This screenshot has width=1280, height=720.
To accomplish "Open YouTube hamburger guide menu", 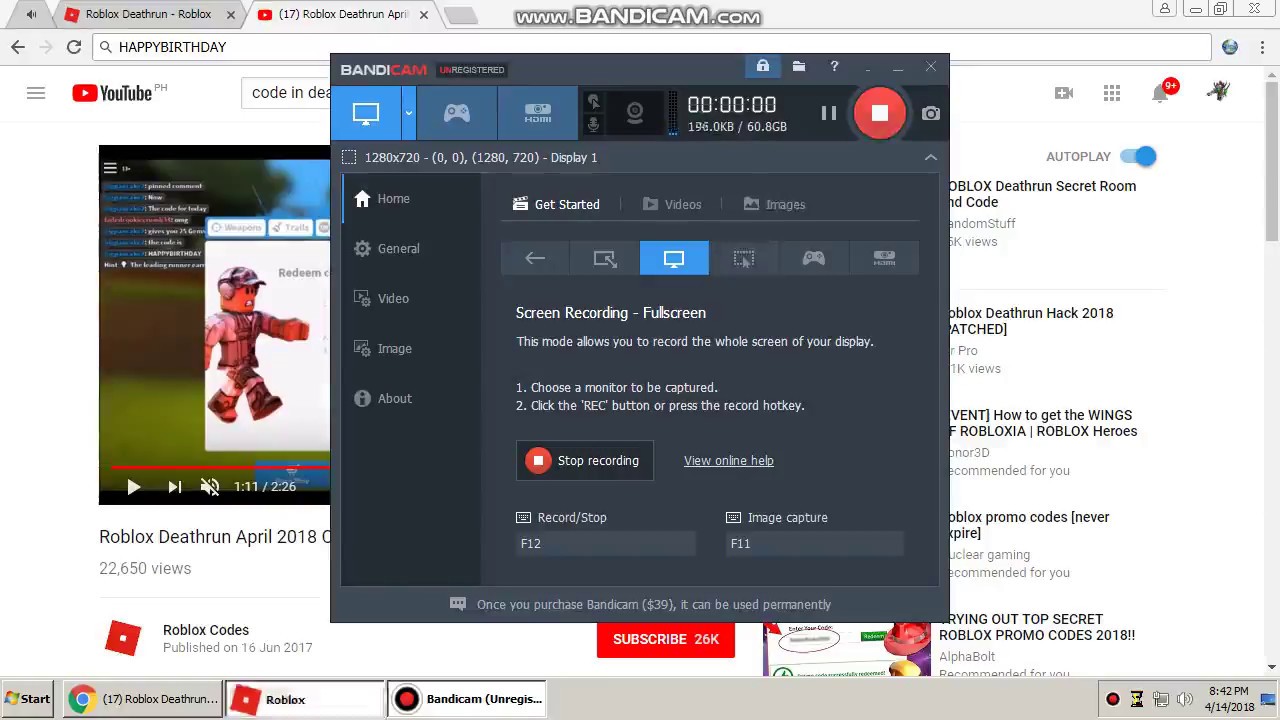I will click(x=36, y=93).
